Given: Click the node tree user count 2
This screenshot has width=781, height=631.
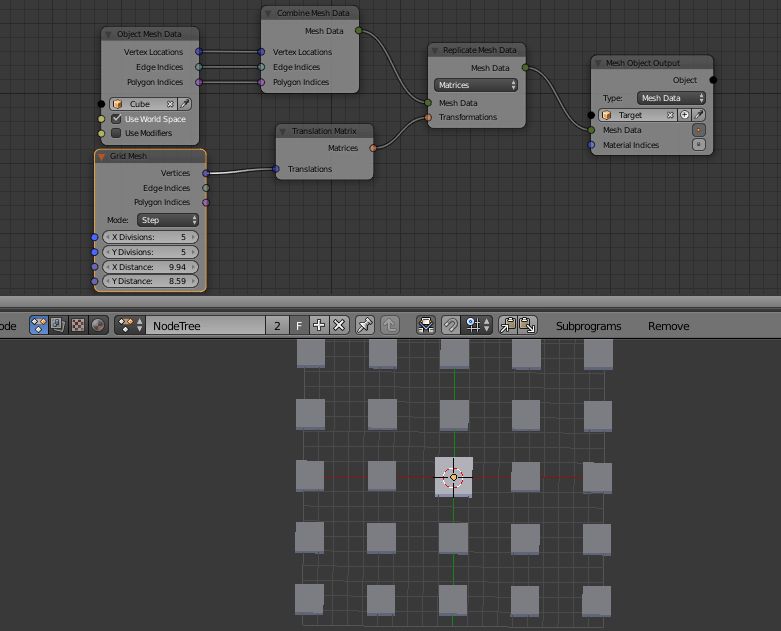Looking at the screenshot, I should [277, 326].
